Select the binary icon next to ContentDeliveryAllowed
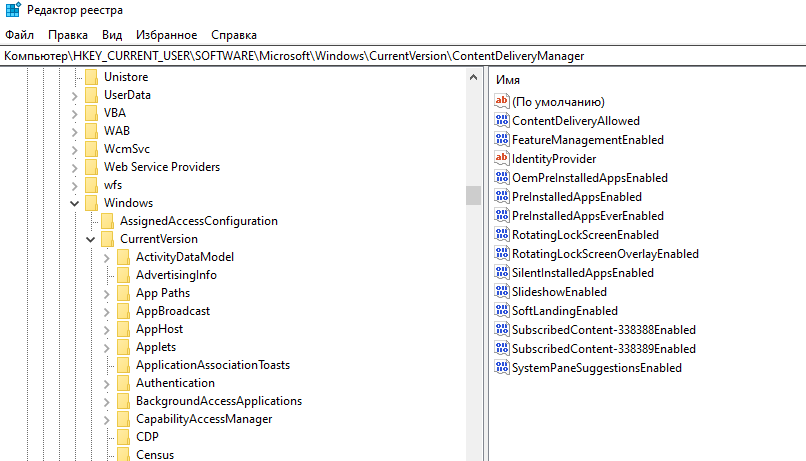 point(502,121)
